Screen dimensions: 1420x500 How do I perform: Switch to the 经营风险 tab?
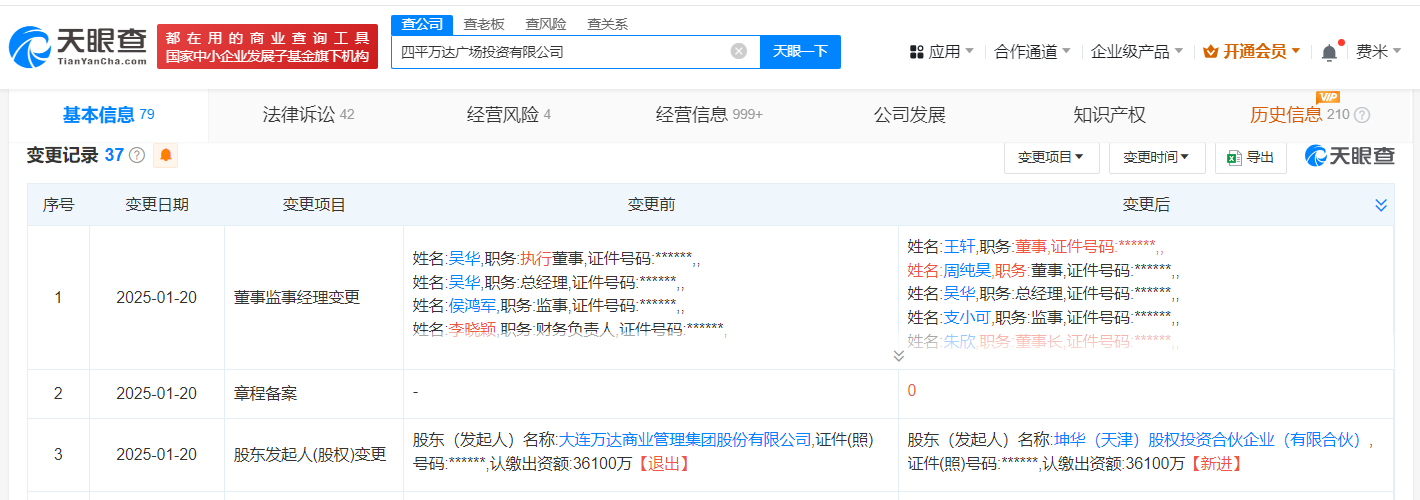coord(509,115)
